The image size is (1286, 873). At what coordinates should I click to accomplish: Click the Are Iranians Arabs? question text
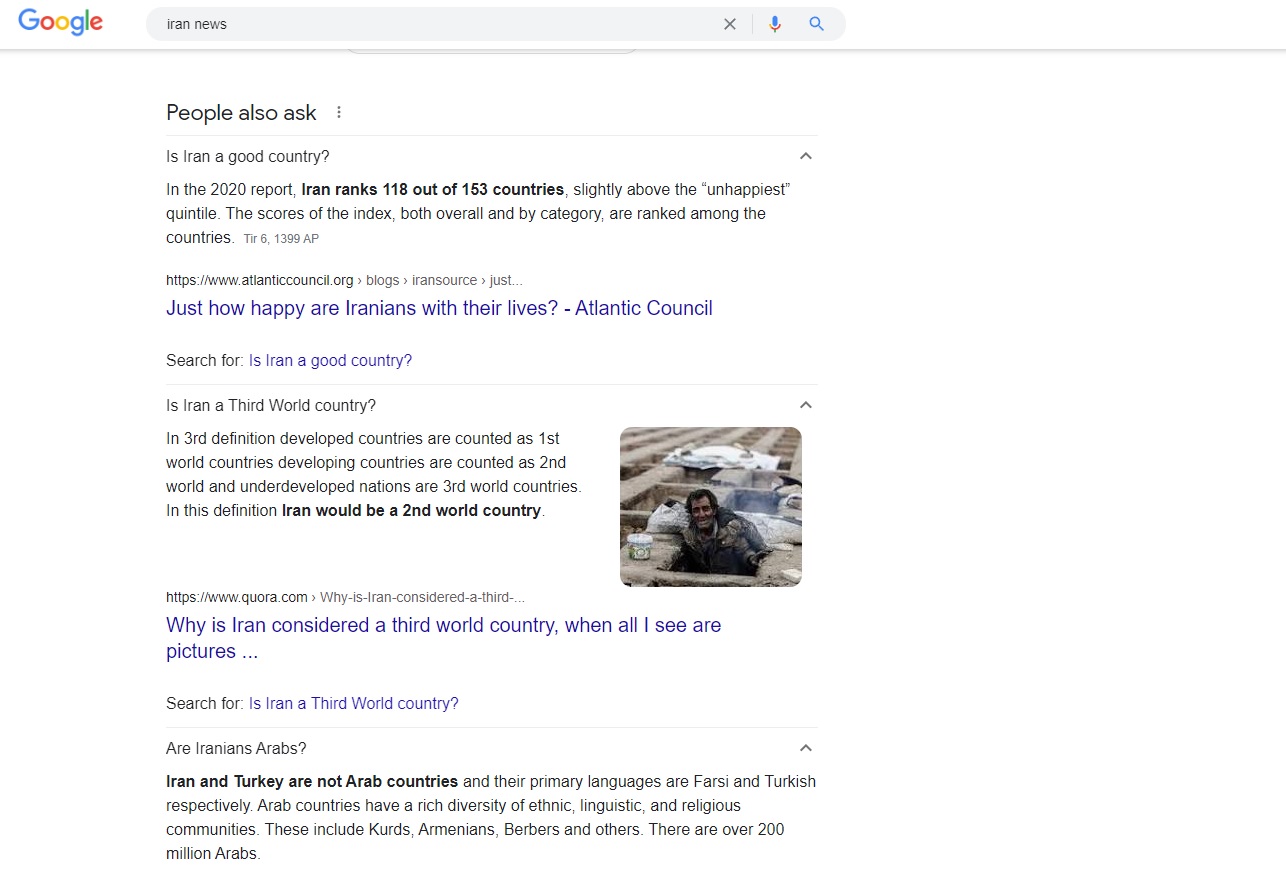236,748
